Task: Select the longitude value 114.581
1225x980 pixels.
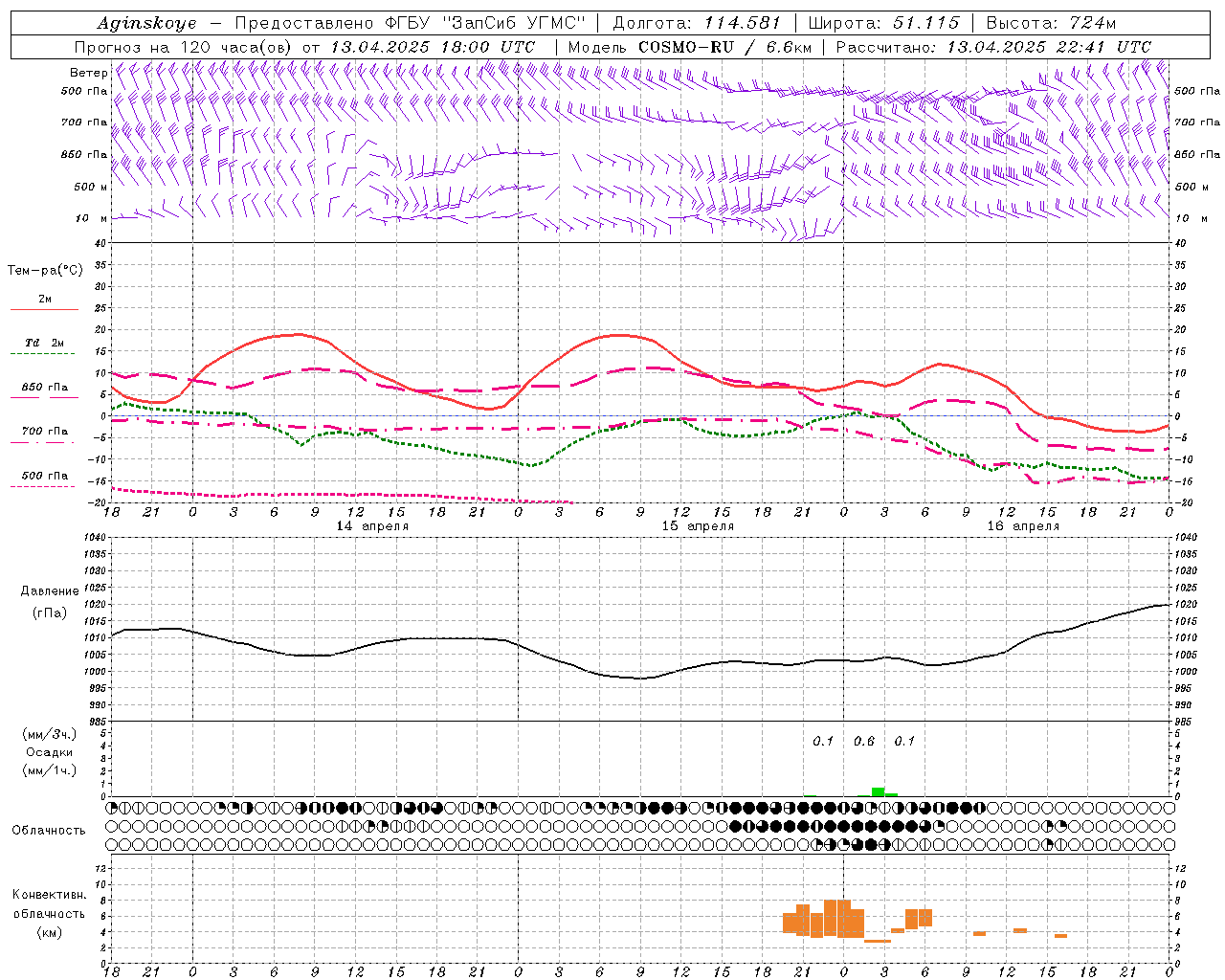Action: tap(742, 23)
